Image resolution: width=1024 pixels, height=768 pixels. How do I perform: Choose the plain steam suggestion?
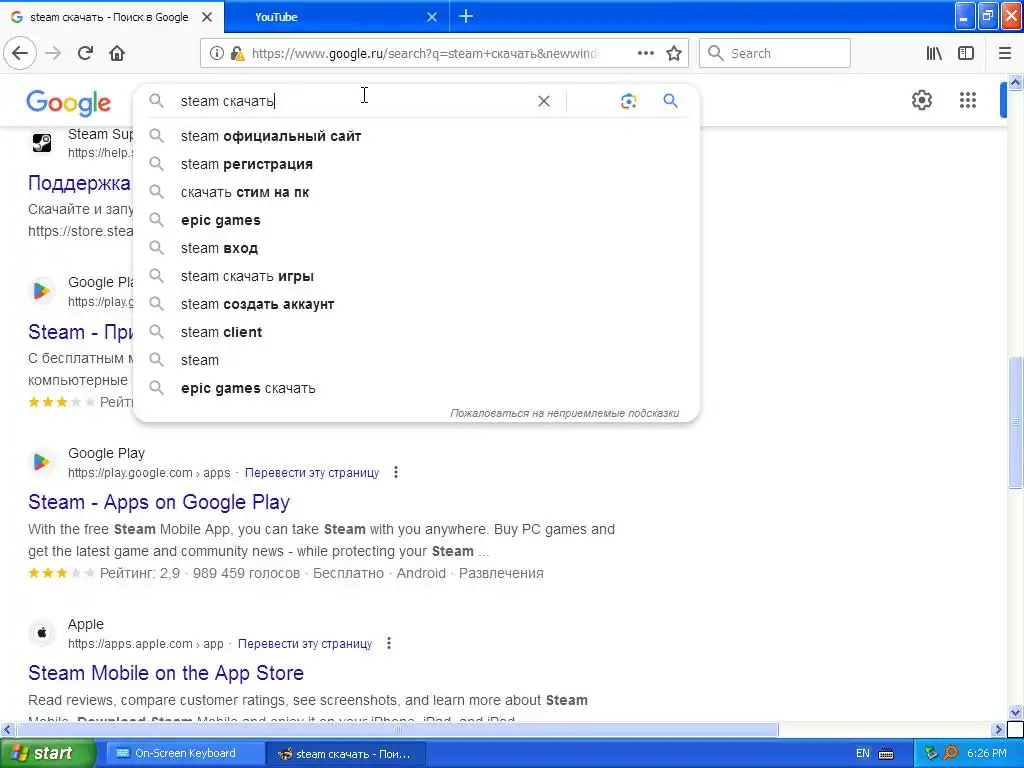(416, 360)
